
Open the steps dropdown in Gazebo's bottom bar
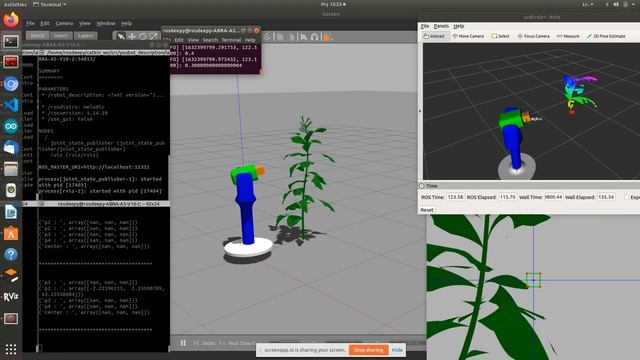[x=222, y=343]
